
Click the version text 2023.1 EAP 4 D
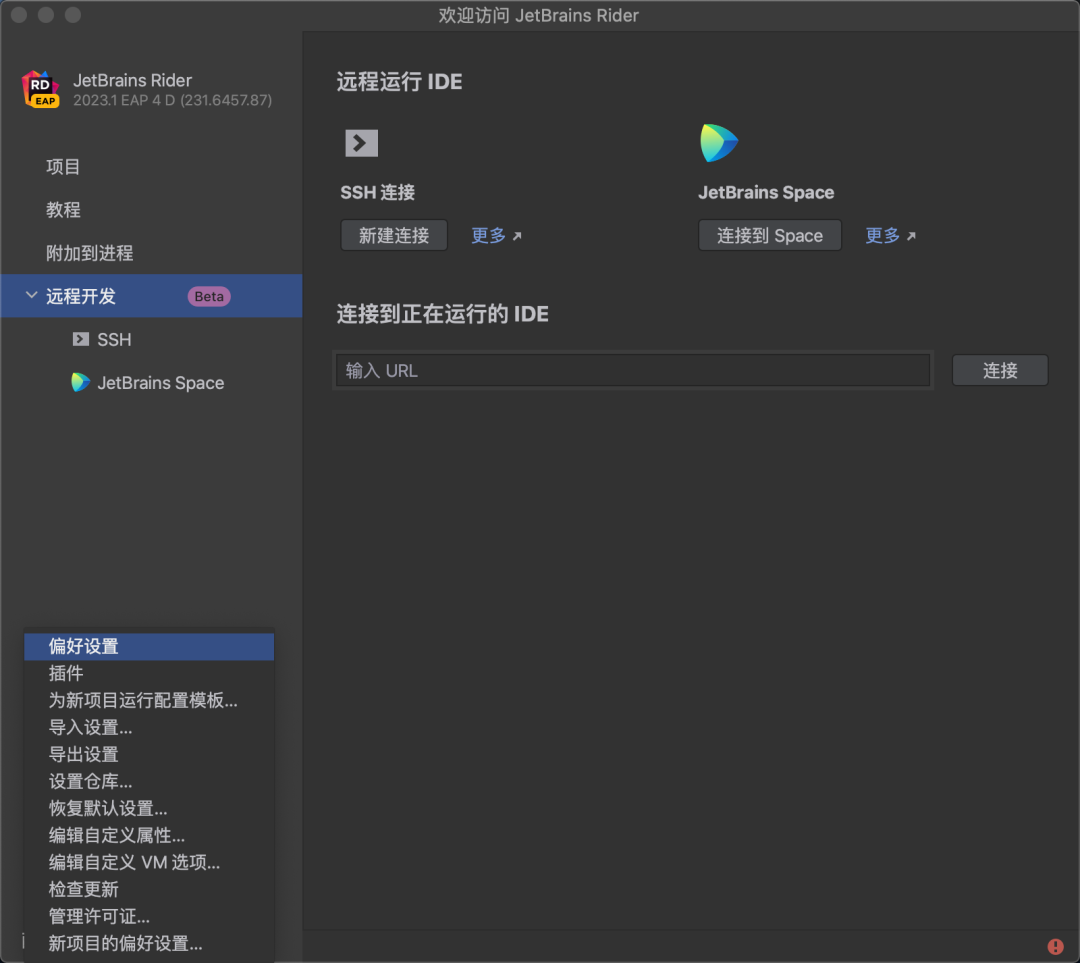(x=173, y=101)
